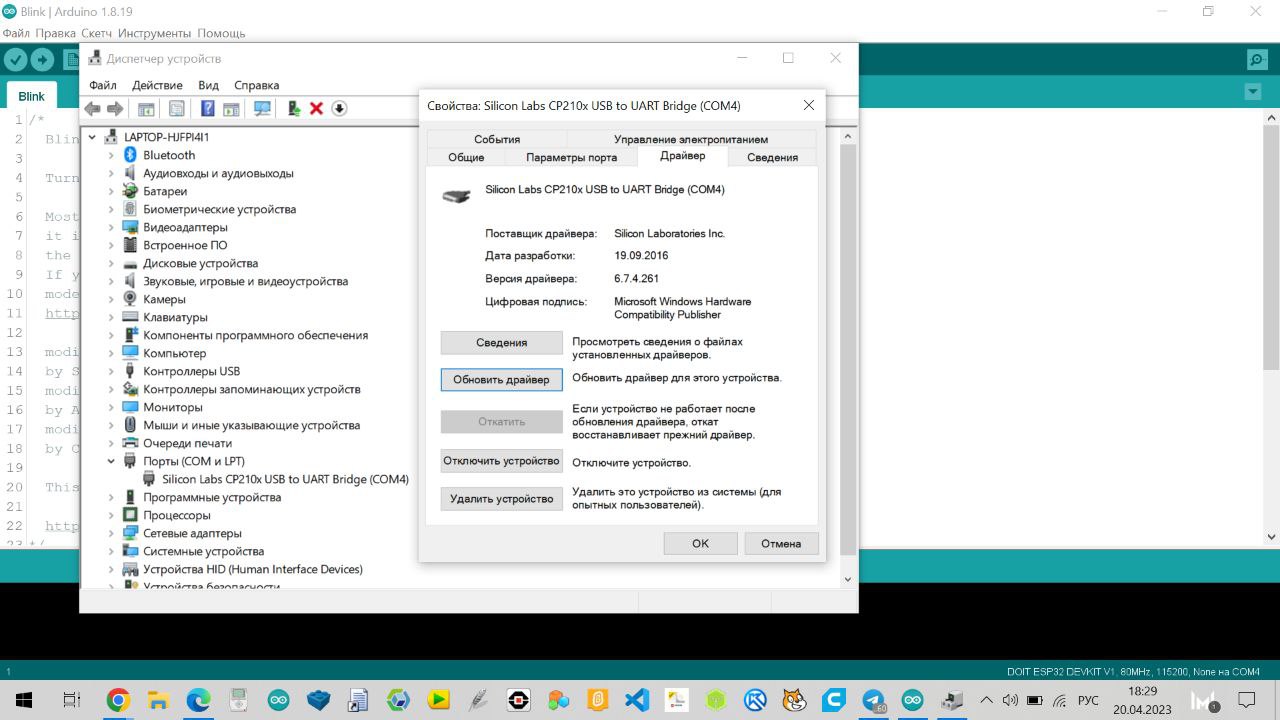Screen dimensions: 1280x720
Task: Click the Отмена button in the dialog
Action: pyautogui.click(x=781, y=543)
